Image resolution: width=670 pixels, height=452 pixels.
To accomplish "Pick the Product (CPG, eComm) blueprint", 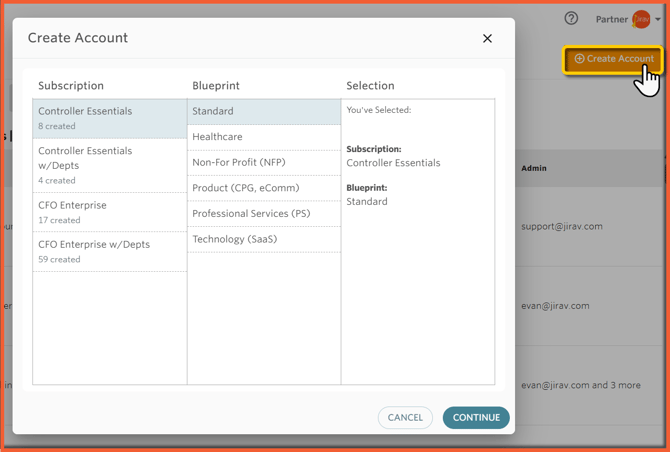I will tap(264, 188).
